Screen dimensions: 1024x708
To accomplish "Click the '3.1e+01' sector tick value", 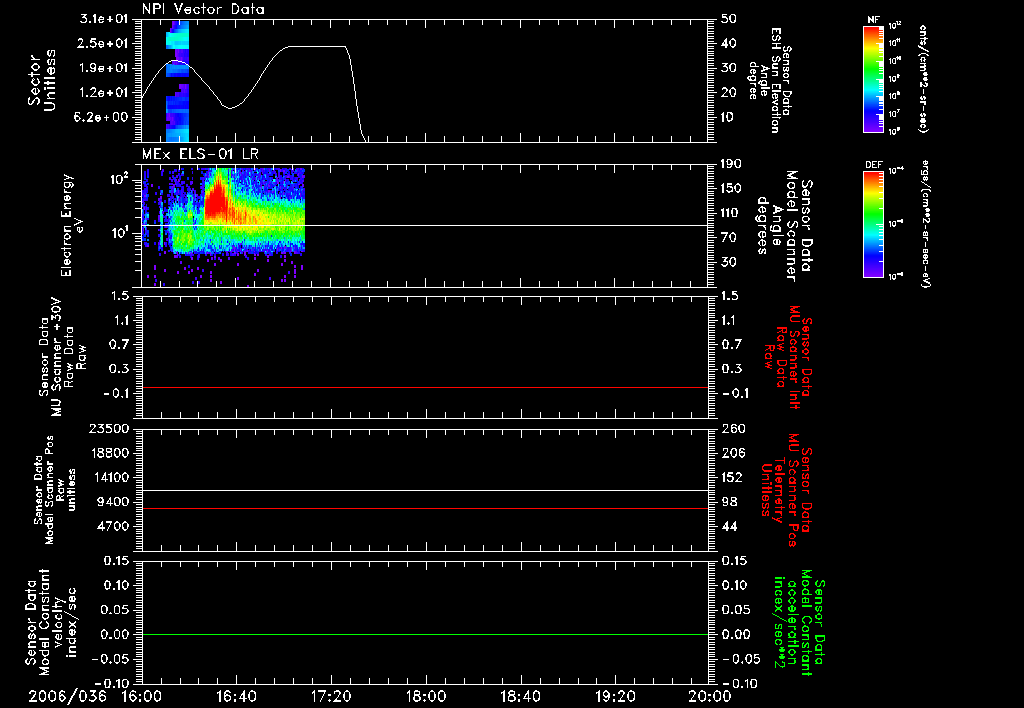I will pos(103,19).
